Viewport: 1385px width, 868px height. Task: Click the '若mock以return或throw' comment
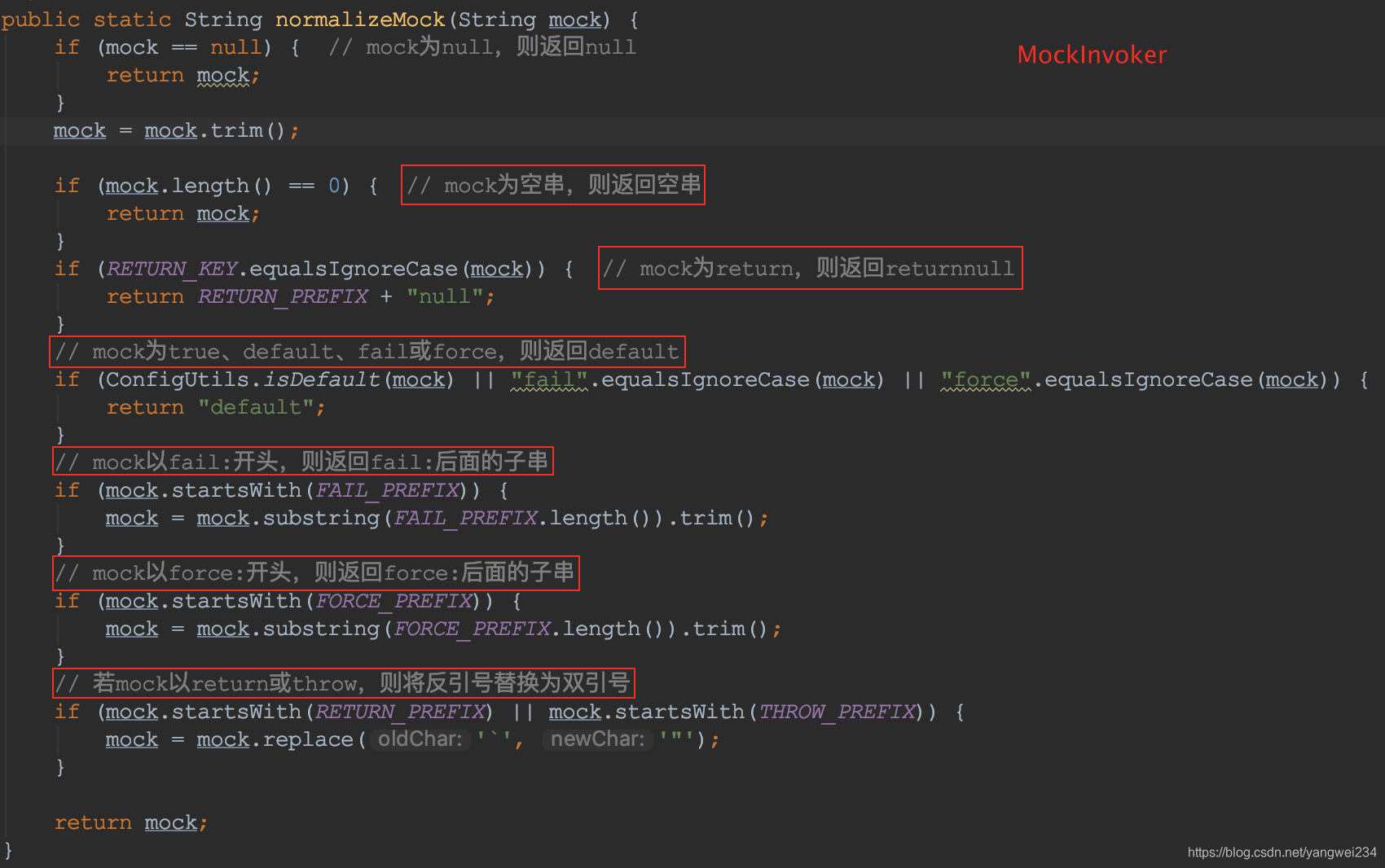[x=343, y=684]
